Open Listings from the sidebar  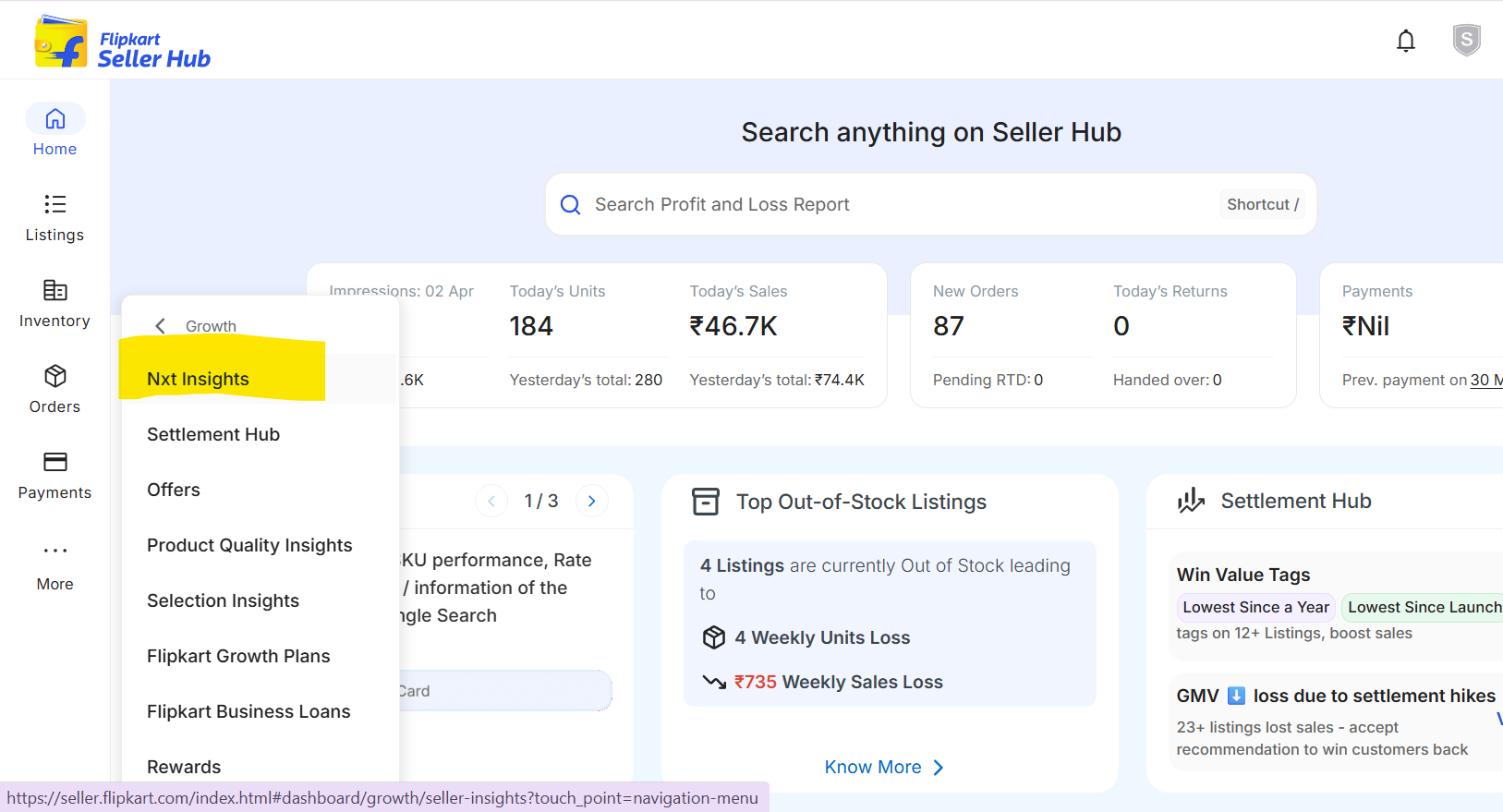point(55,217)
